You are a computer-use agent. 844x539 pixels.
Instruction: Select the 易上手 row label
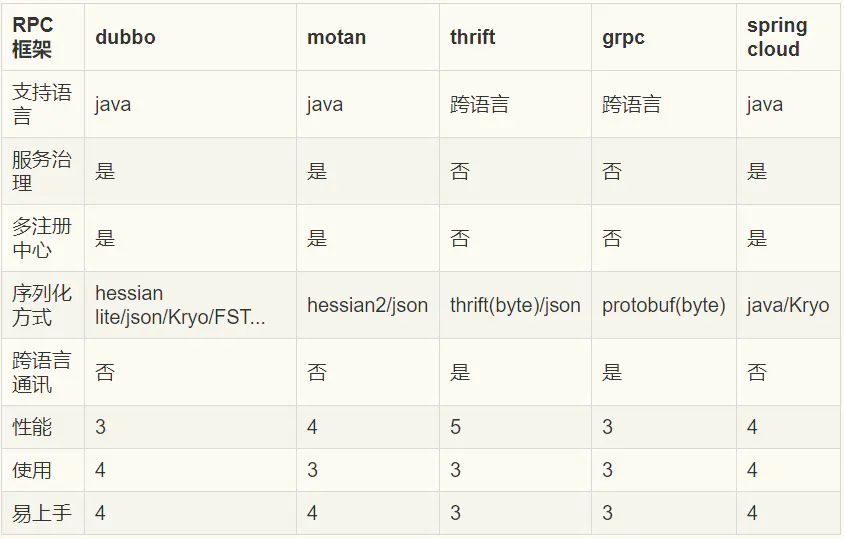click(42, 513)
